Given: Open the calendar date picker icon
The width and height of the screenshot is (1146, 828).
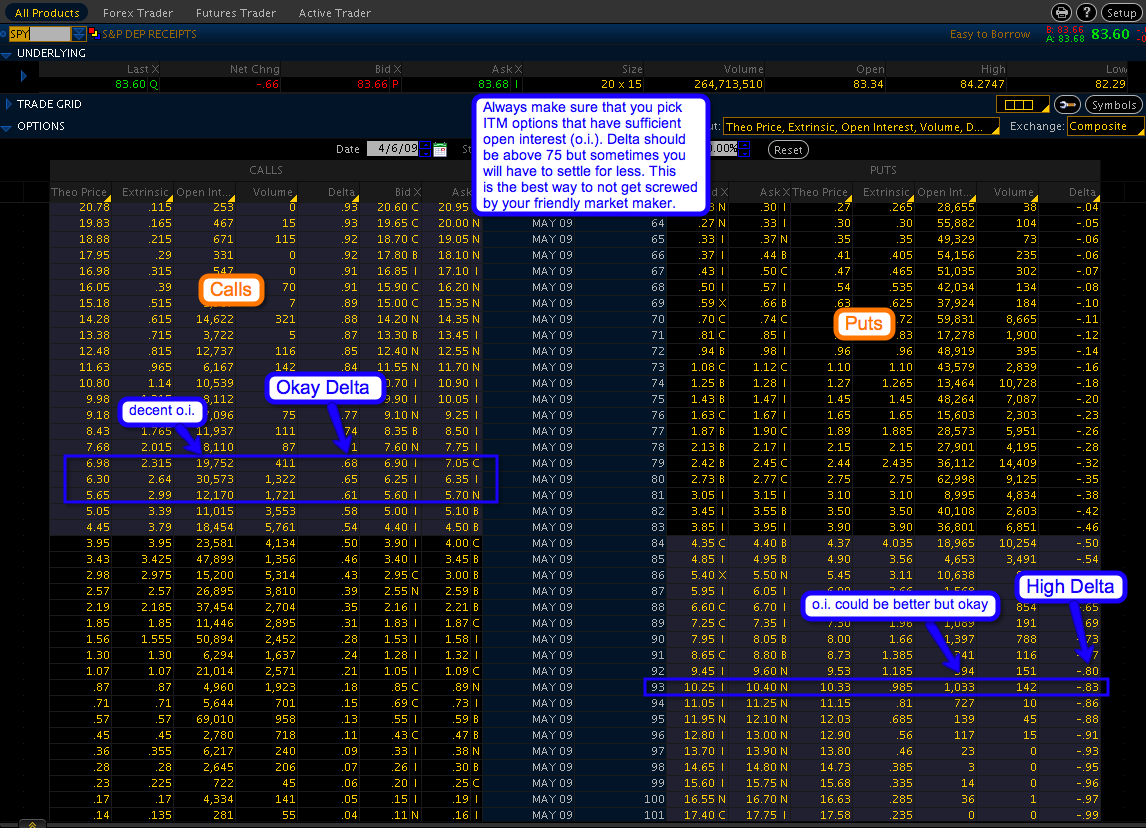Looking at the screenshot, I should [440, 149].
